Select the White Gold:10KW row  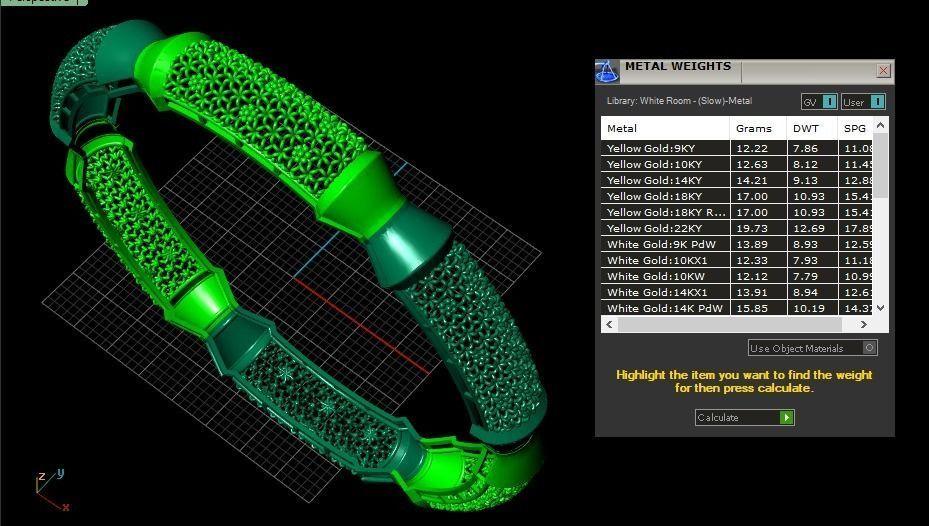click(x=737, y=276)
